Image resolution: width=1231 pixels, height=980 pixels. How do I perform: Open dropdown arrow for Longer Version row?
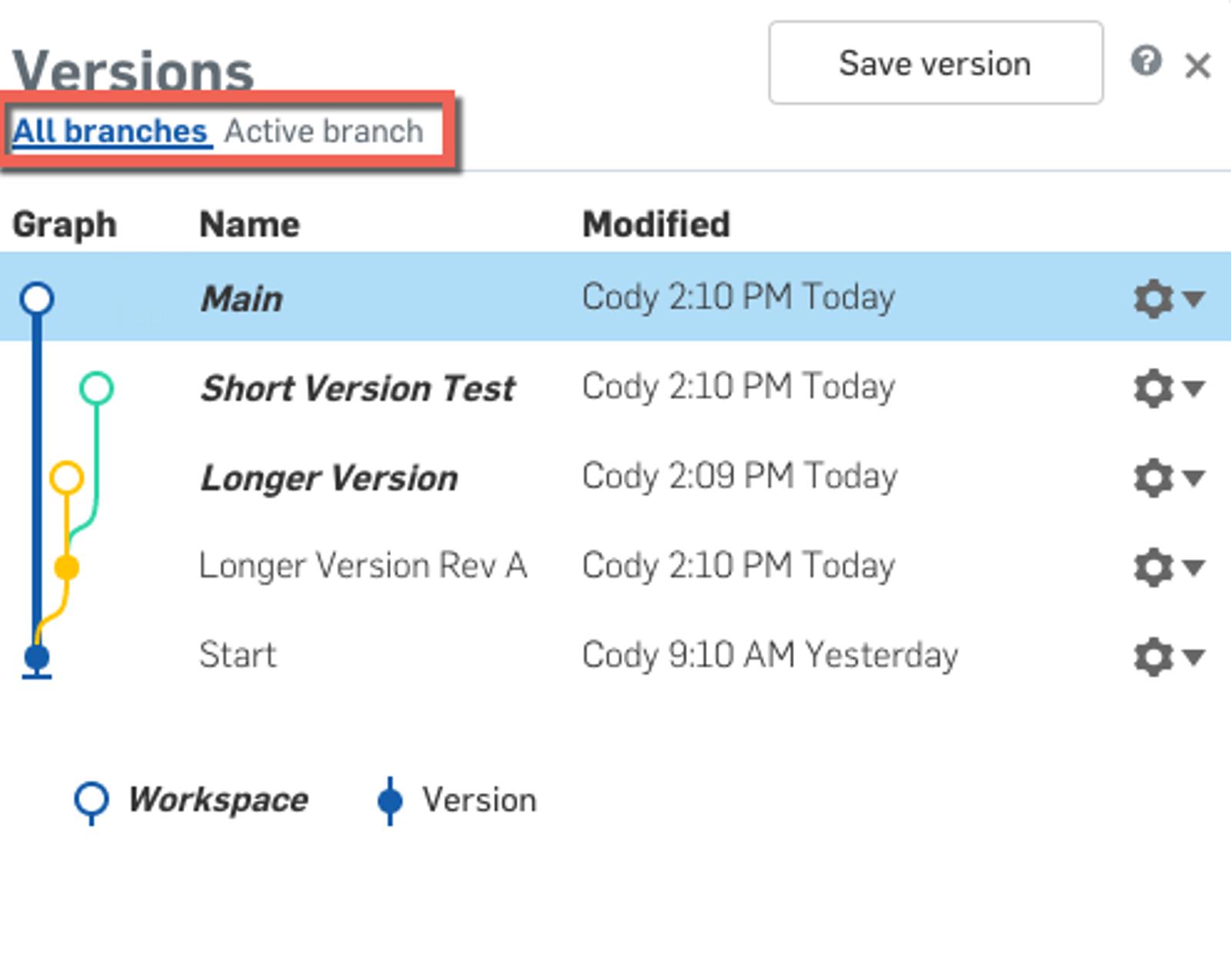point(1195,478)
